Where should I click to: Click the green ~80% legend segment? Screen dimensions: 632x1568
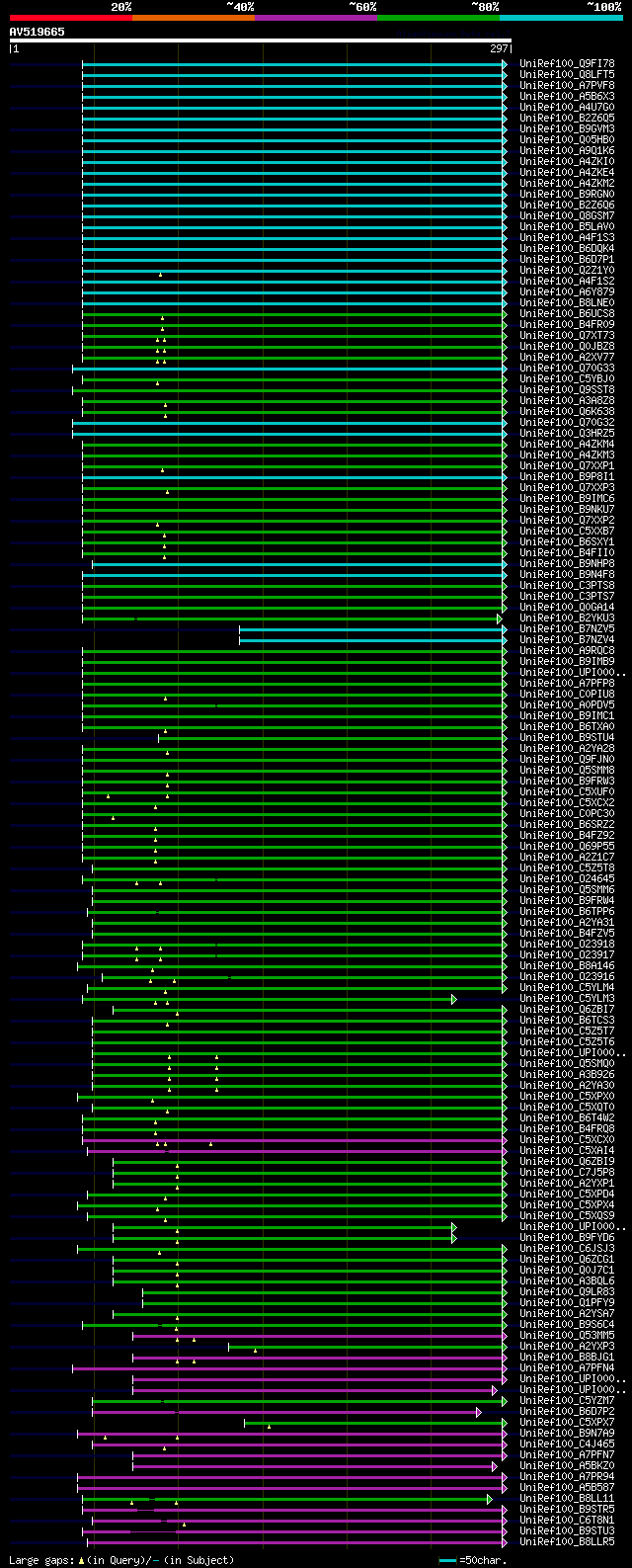pos(437,18)
